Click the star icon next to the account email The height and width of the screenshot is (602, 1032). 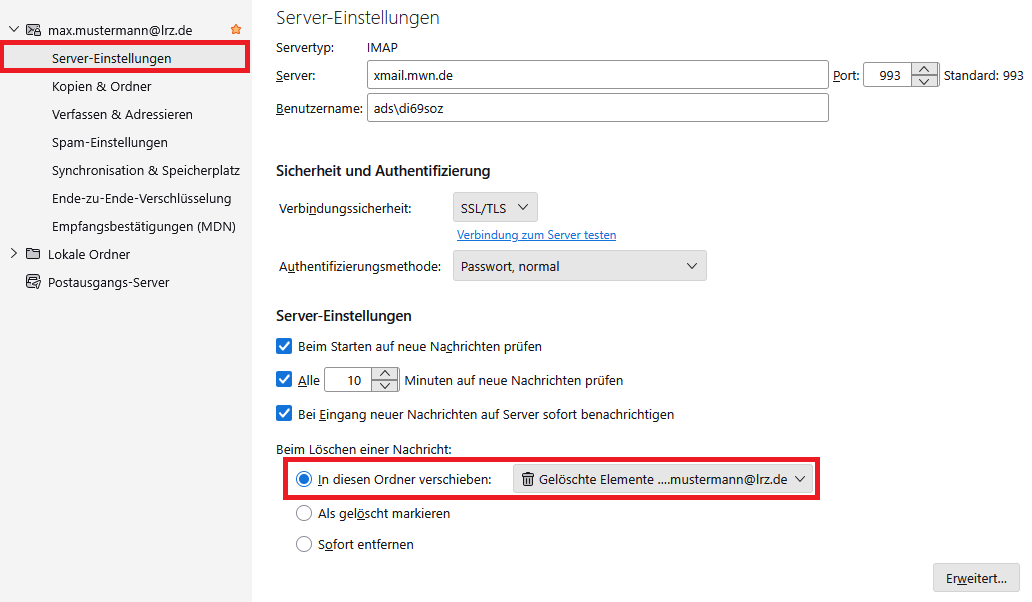[238, 29]
